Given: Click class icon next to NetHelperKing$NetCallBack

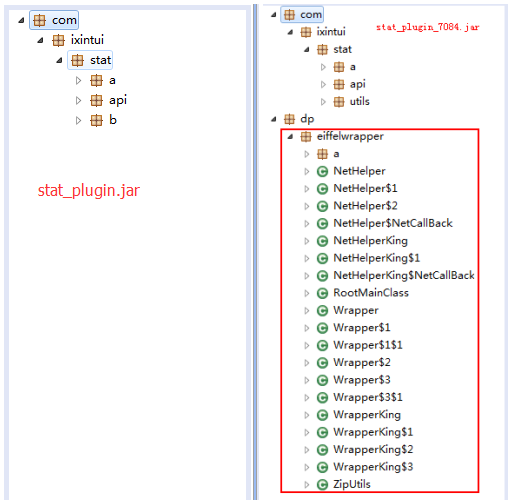Looking at the screenshot, I should click(x=322, y=276).
